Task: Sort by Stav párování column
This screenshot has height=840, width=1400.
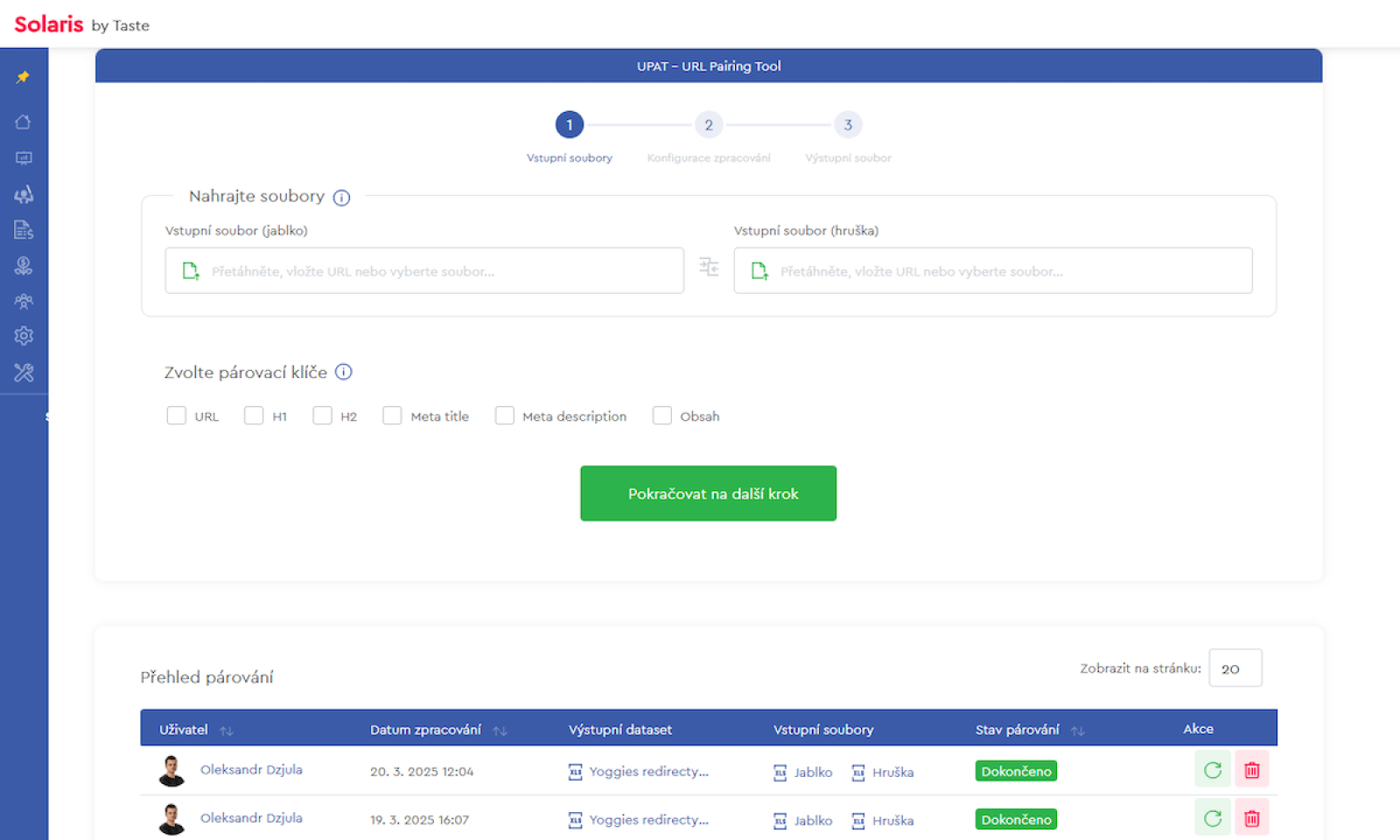Action: click(x=1078, y=731)
